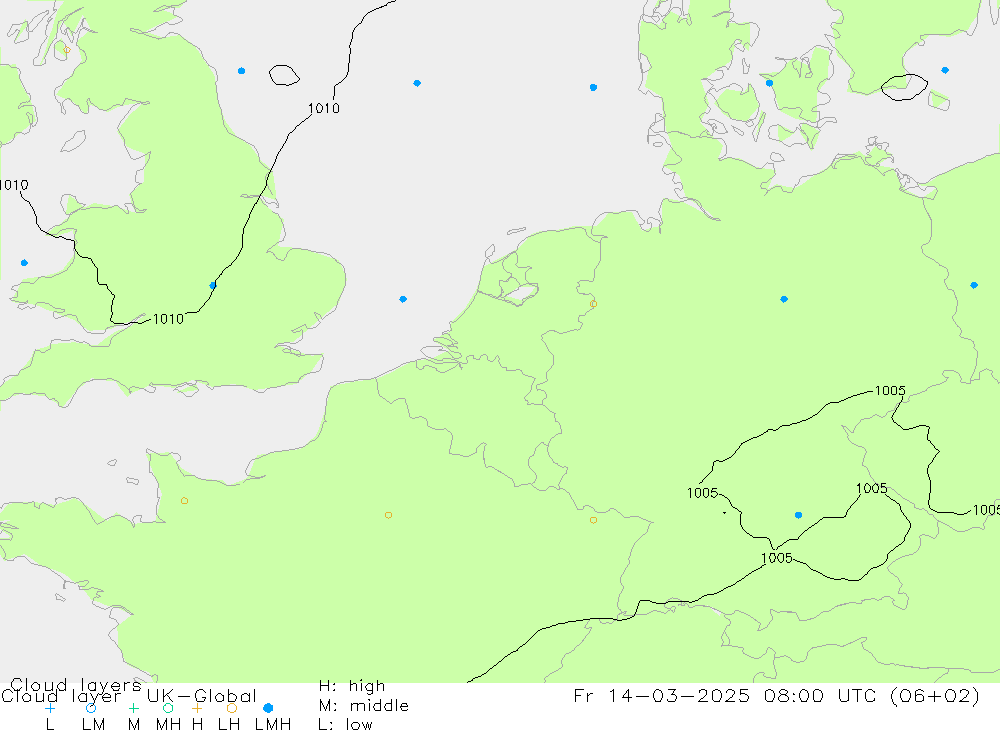Select the LMH dot on the isobar over the English Midlands

213,286
